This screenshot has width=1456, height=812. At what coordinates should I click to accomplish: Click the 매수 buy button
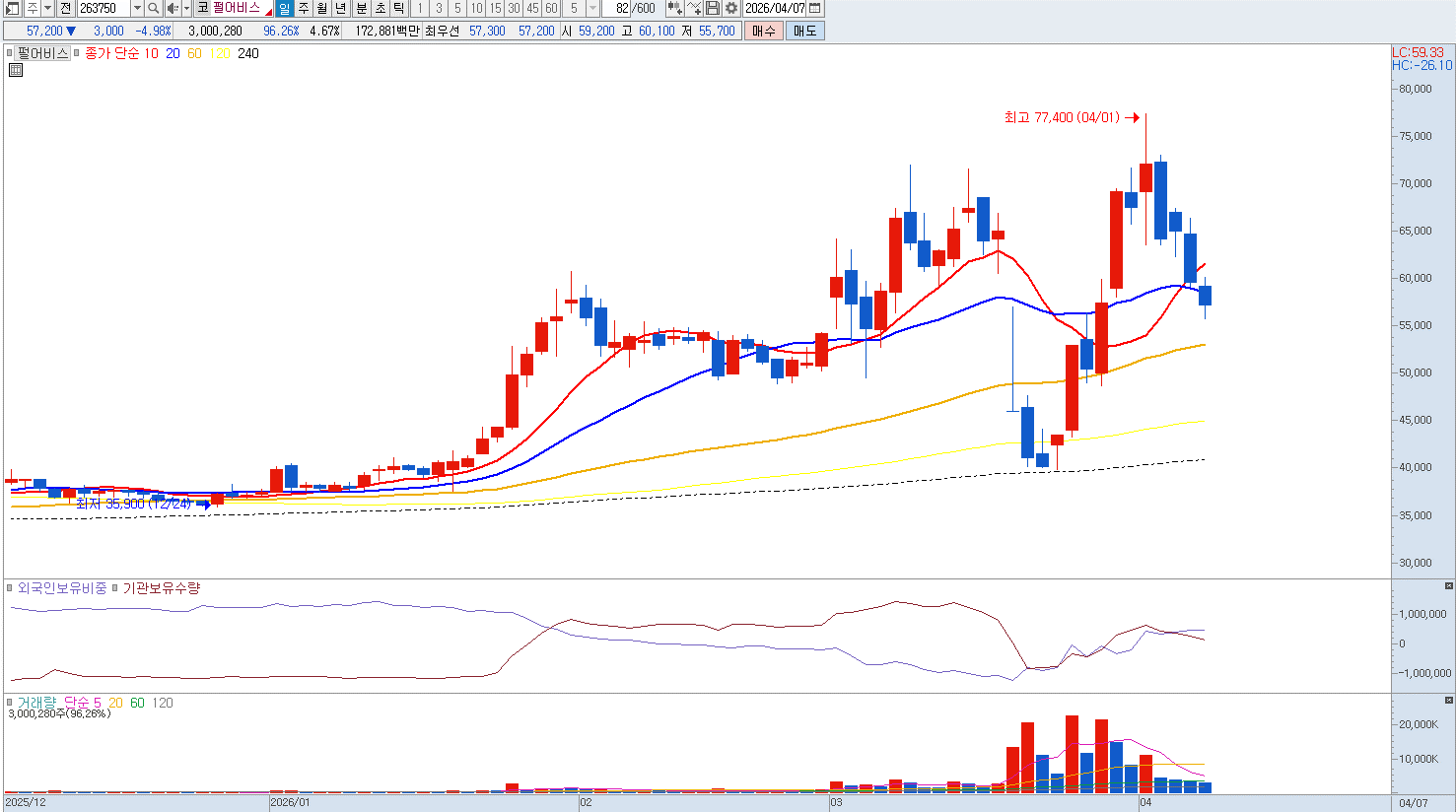[x=764, y=31]
